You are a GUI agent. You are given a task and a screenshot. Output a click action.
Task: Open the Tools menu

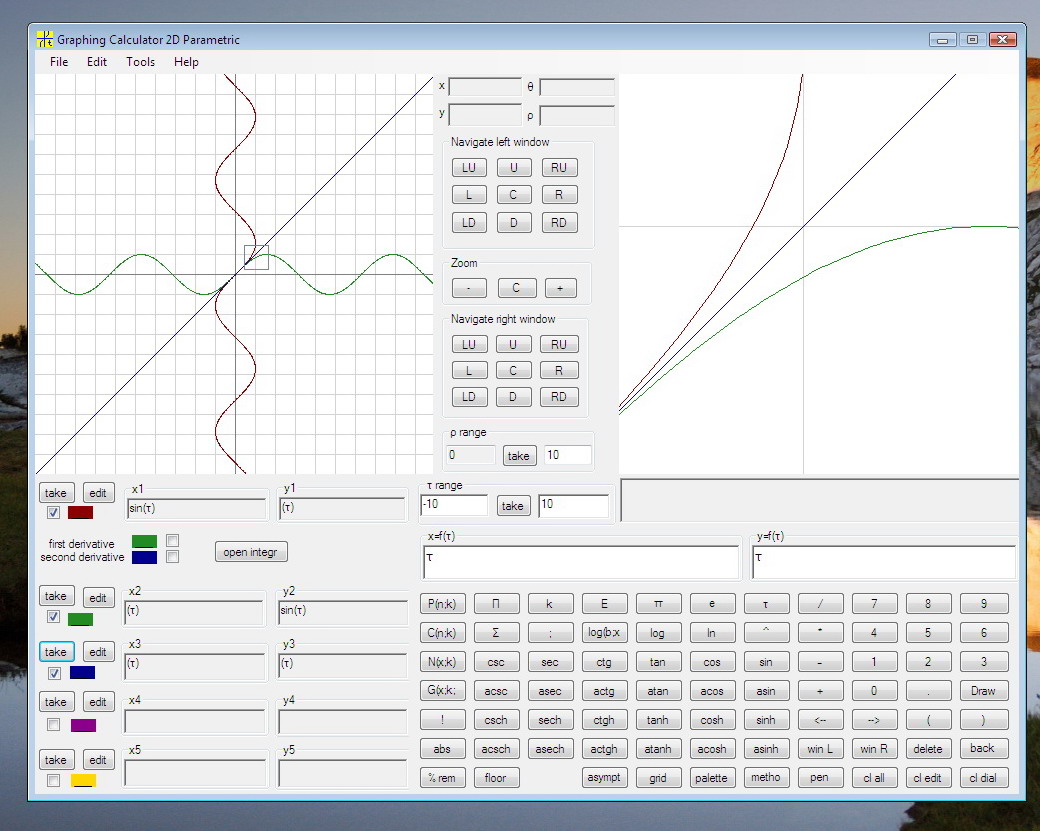[x=141, y=62]
